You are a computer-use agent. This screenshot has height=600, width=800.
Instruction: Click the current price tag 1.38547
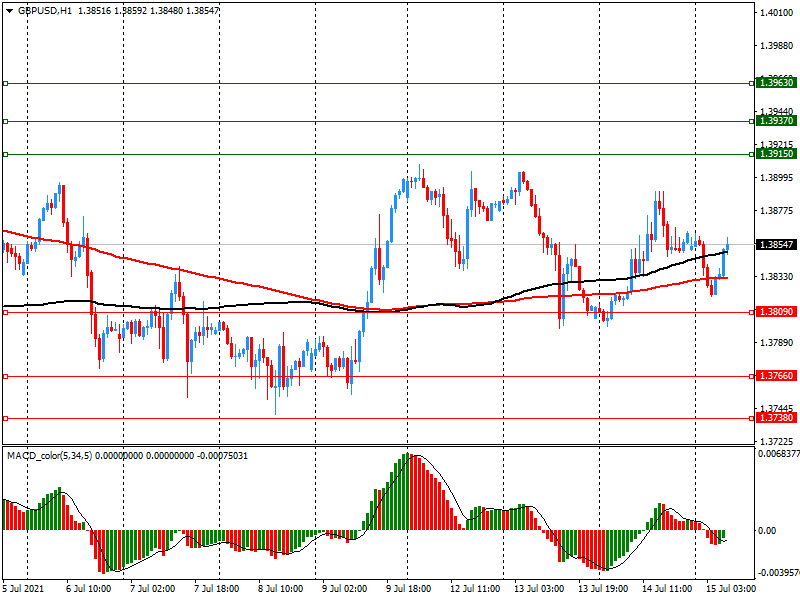point(776,245)
